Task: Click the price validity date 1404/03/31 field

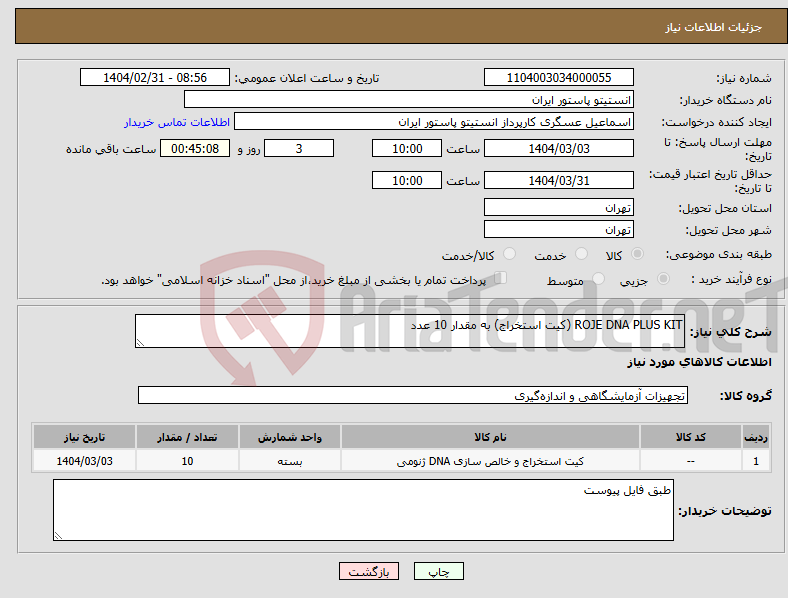Action: pyautogui.click(x=559, y=180)
